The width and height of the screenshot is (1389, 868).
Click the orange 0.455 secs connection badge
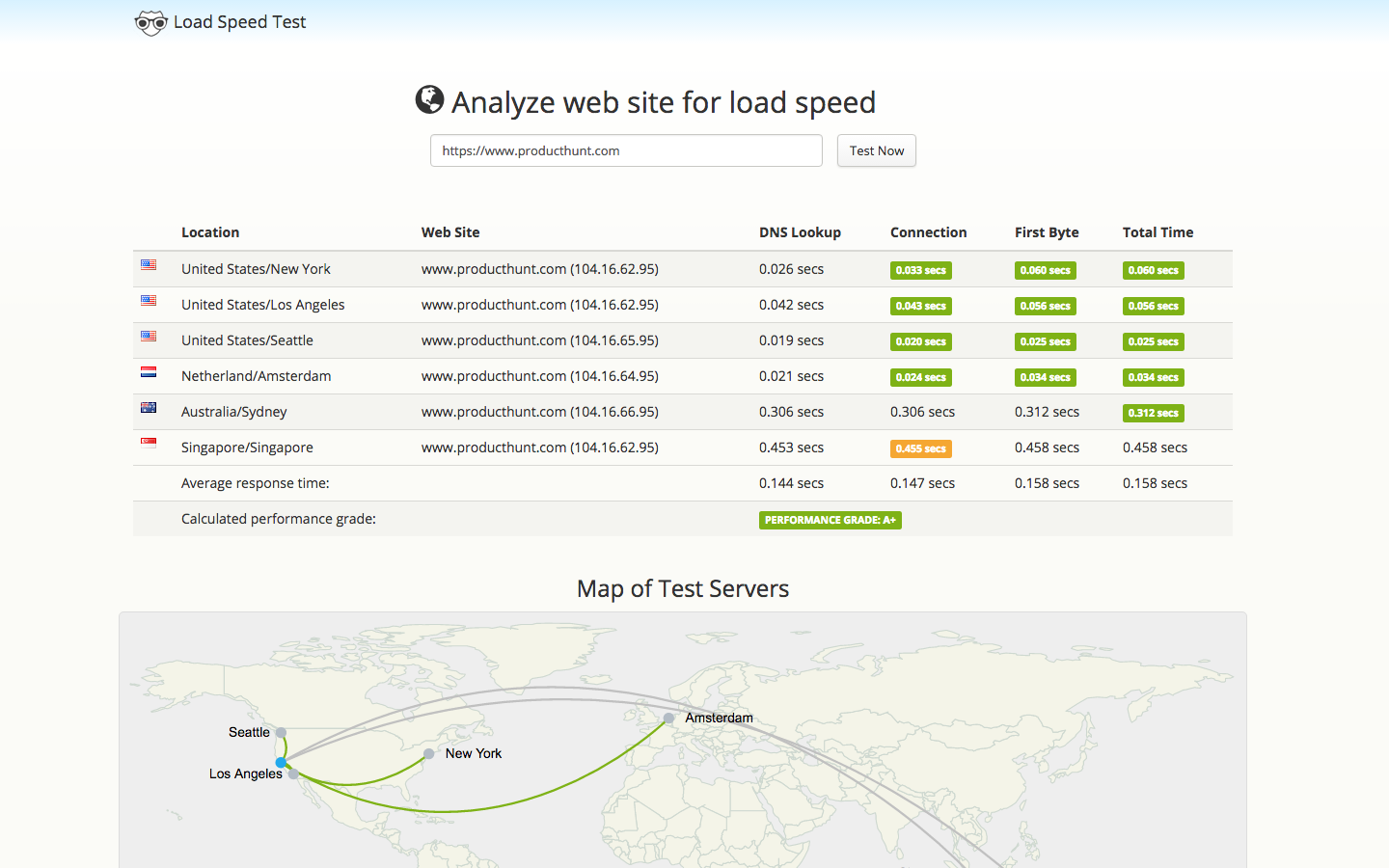921,448
